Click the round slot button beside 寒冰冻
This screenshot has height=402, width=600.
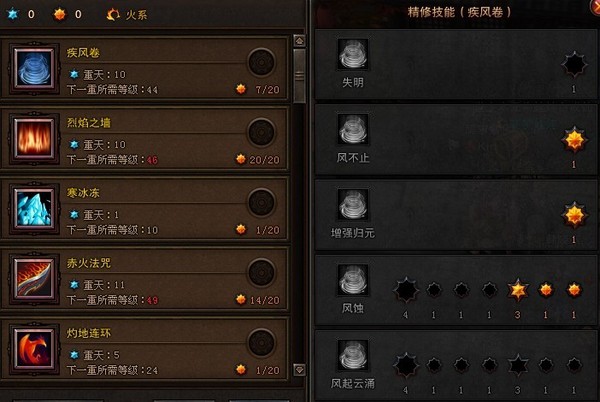pyautogui.click(x=261, y=202)
